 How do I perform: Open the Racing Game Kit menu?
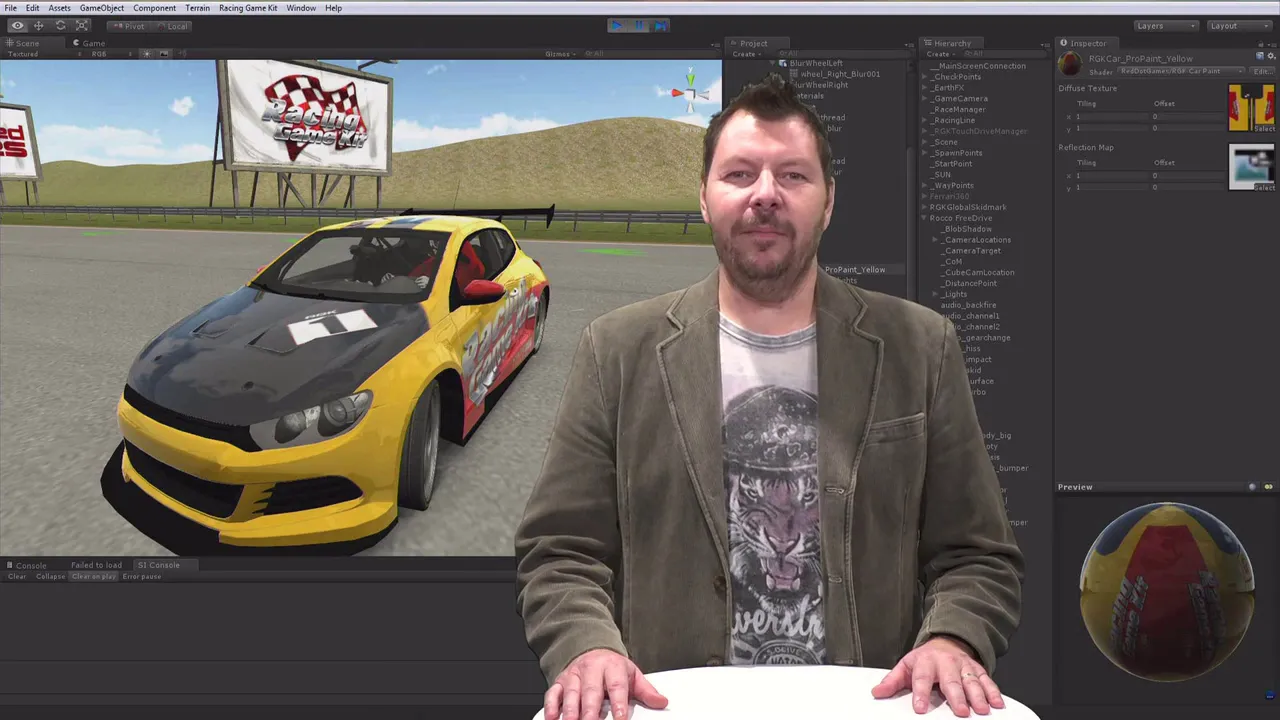(248, 8)
